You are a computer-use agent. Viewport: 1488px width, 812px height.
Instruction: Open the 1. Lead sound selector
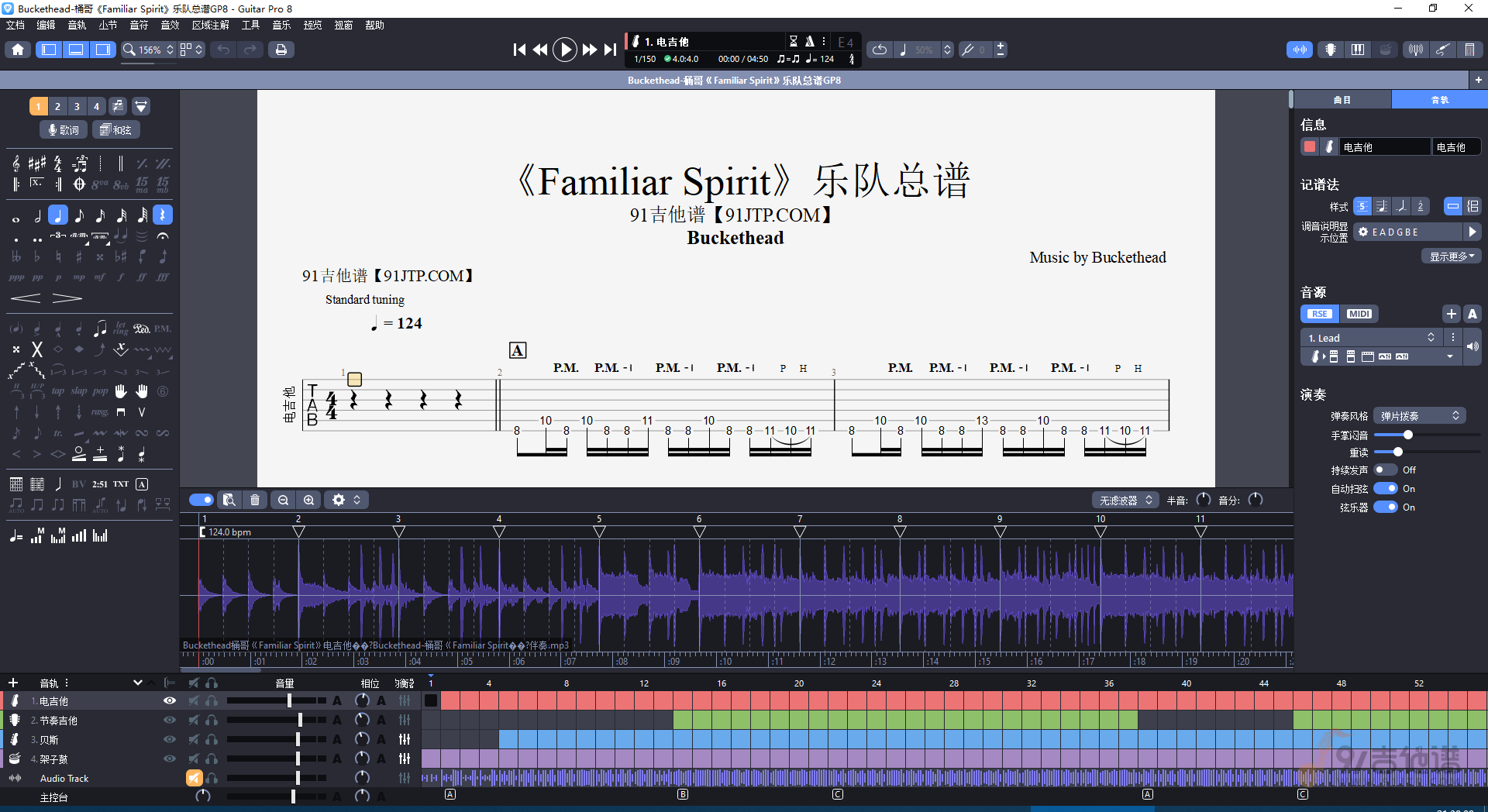tap(1370, 338)
